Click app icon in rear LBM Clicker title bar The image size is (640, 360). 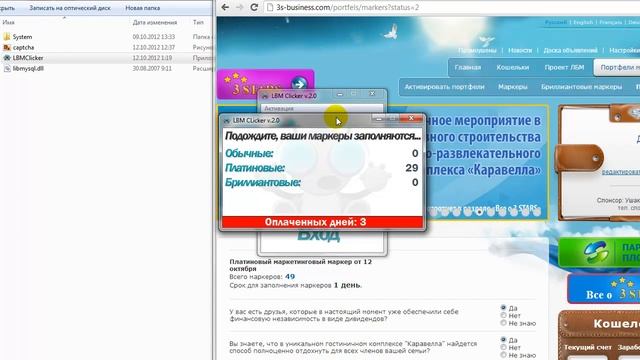click(265, 96)
